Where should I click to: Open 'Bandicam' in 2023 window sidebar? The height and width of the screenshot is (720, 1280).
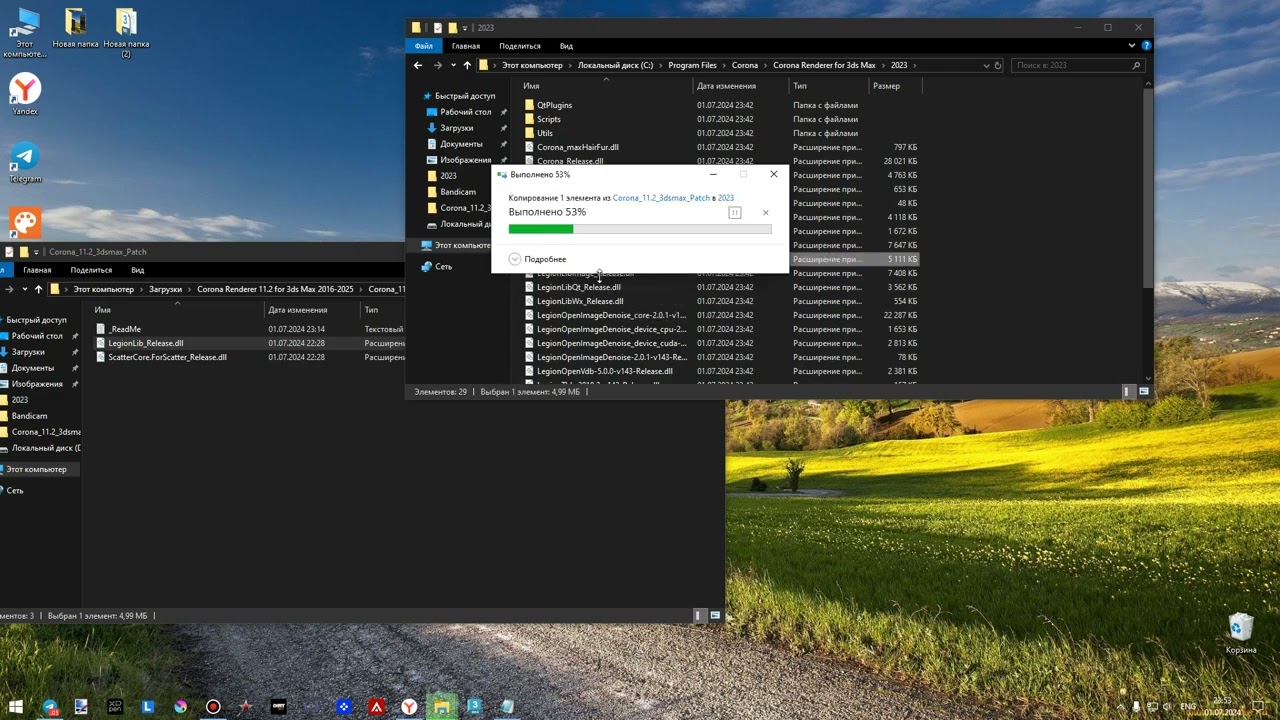(458, 192)
